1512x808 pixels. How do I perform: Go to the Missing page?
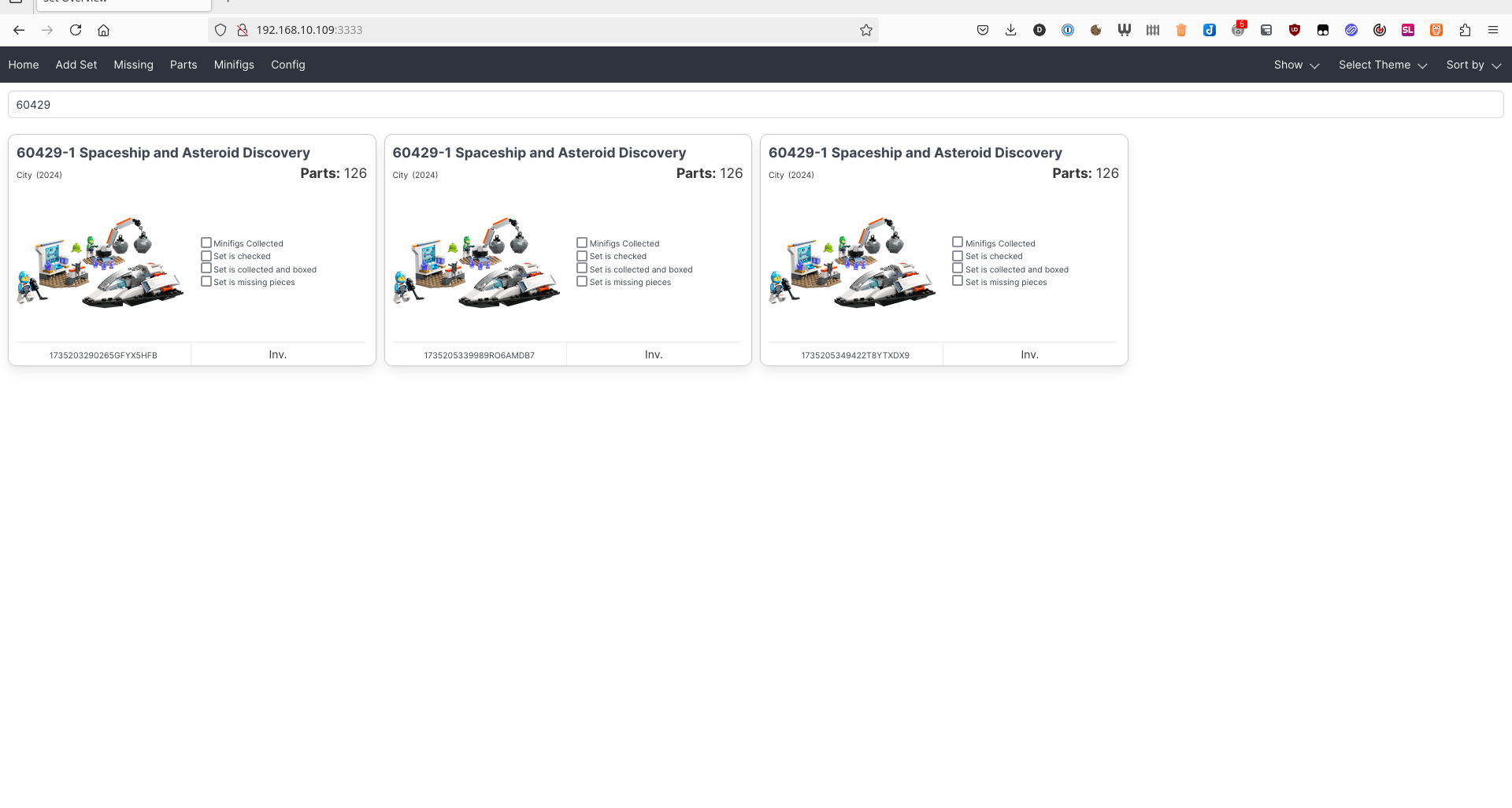click(x=133, y=65)
